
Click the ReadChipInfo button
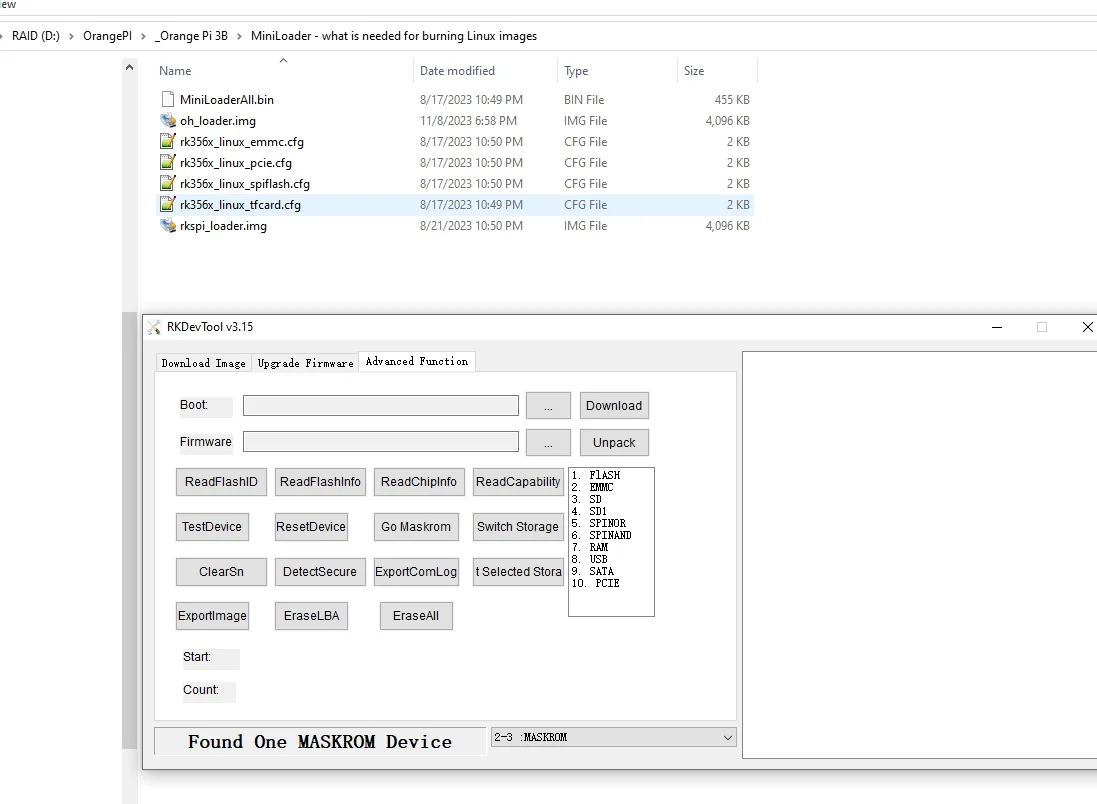coord(419,482)
